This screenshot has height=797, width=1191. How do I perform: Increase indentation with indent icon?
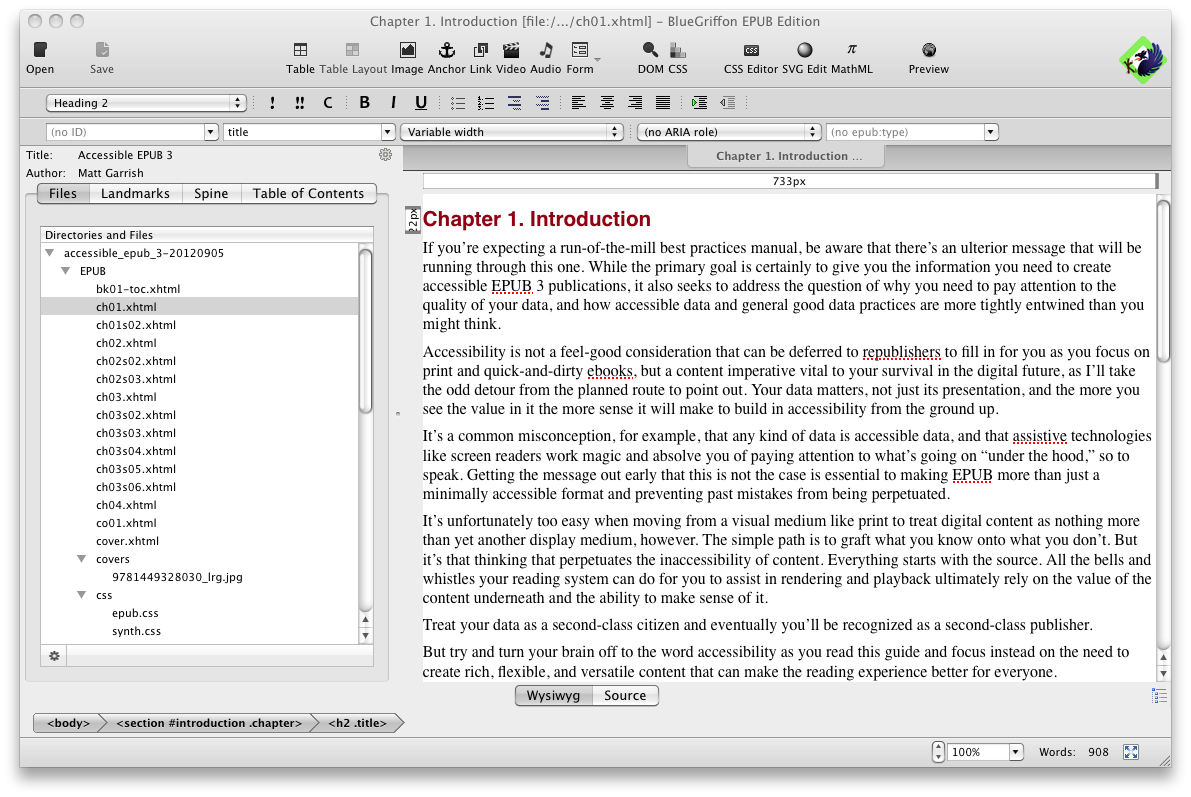[700, 103]
